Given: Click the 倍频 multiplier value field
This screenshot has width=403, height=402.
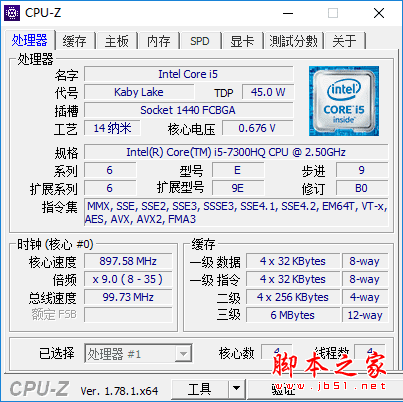Looking at the screenshot, I should [x=128, y=279].
